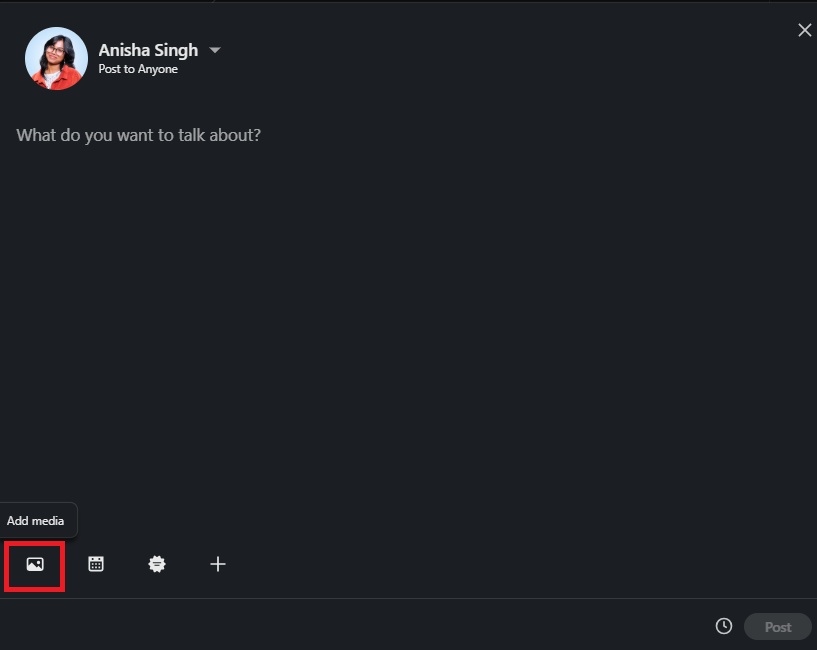
Task: Select the rosette badge icon in the toolbar
Action: [157, 564]
